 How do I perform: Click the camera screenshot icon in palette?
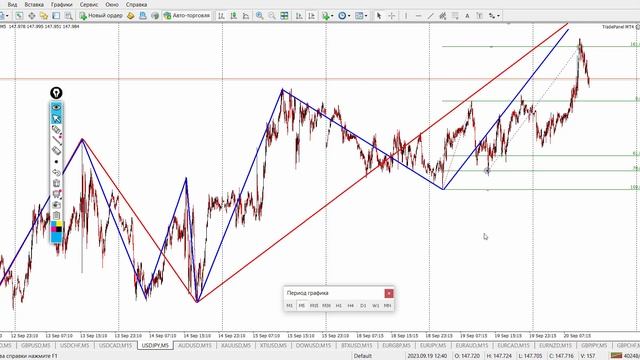(x=56, y=205)
